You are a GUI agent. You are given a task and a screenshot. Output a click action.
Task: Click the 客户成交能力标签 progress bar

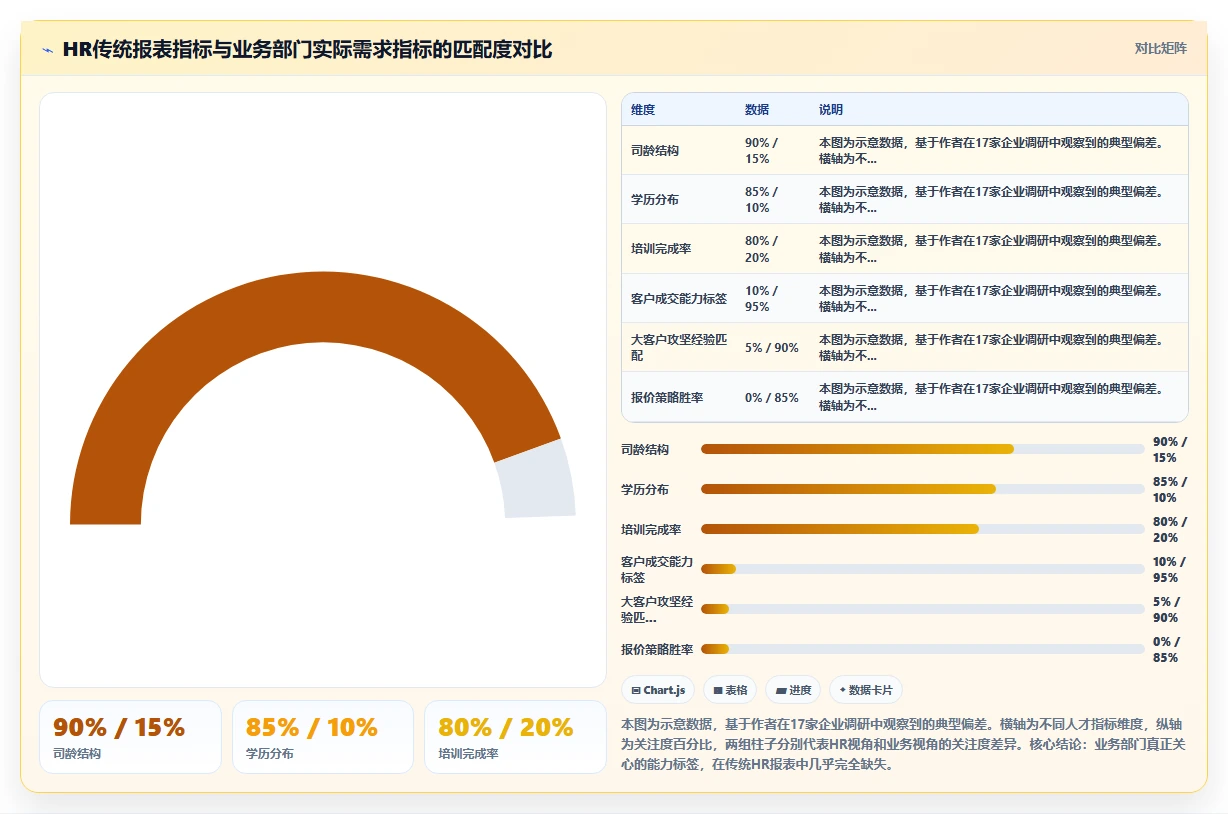click(x=922, y=569)
